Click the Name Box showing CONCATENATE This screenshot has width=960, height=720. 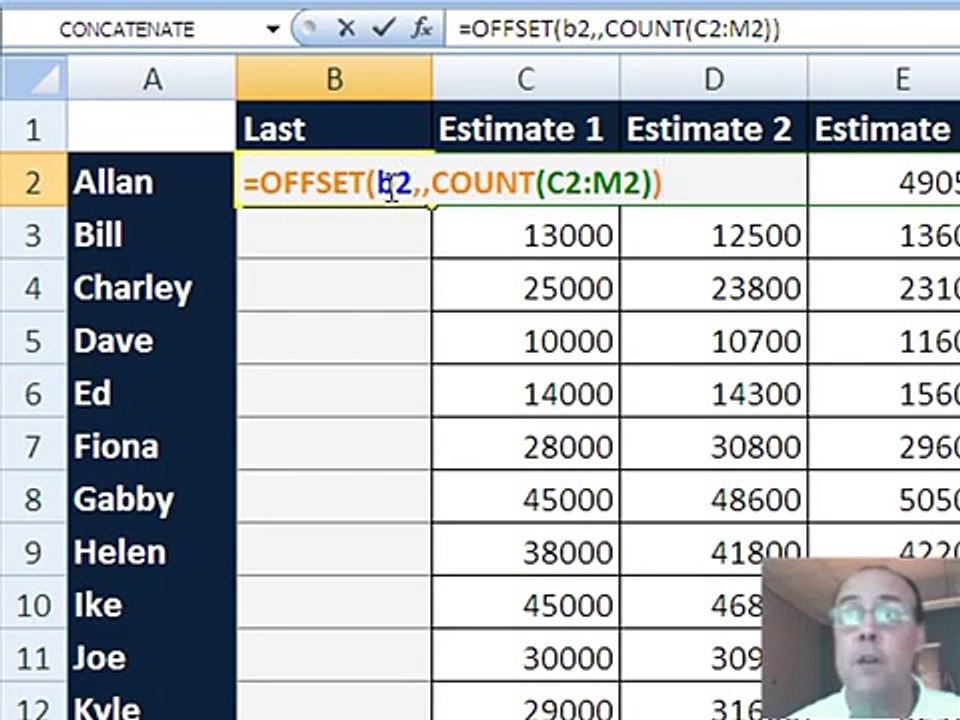pyautogui.click(x=127, y=29)
